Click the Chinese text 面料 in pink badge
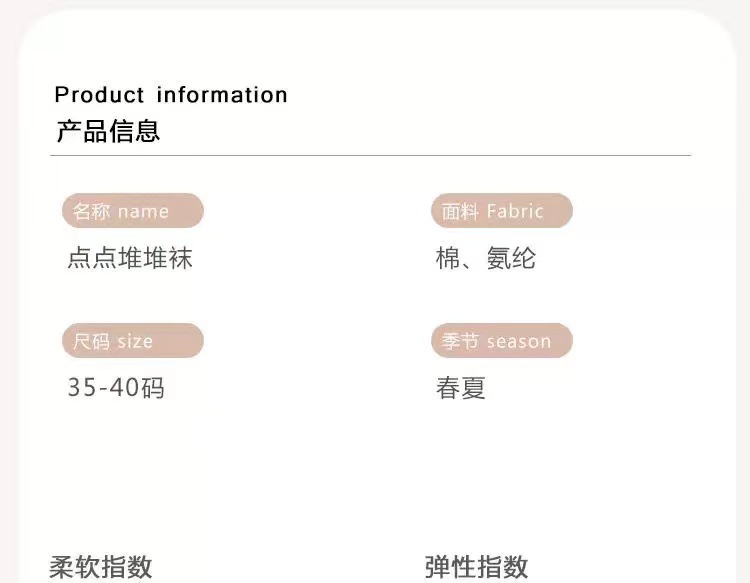 461,211
